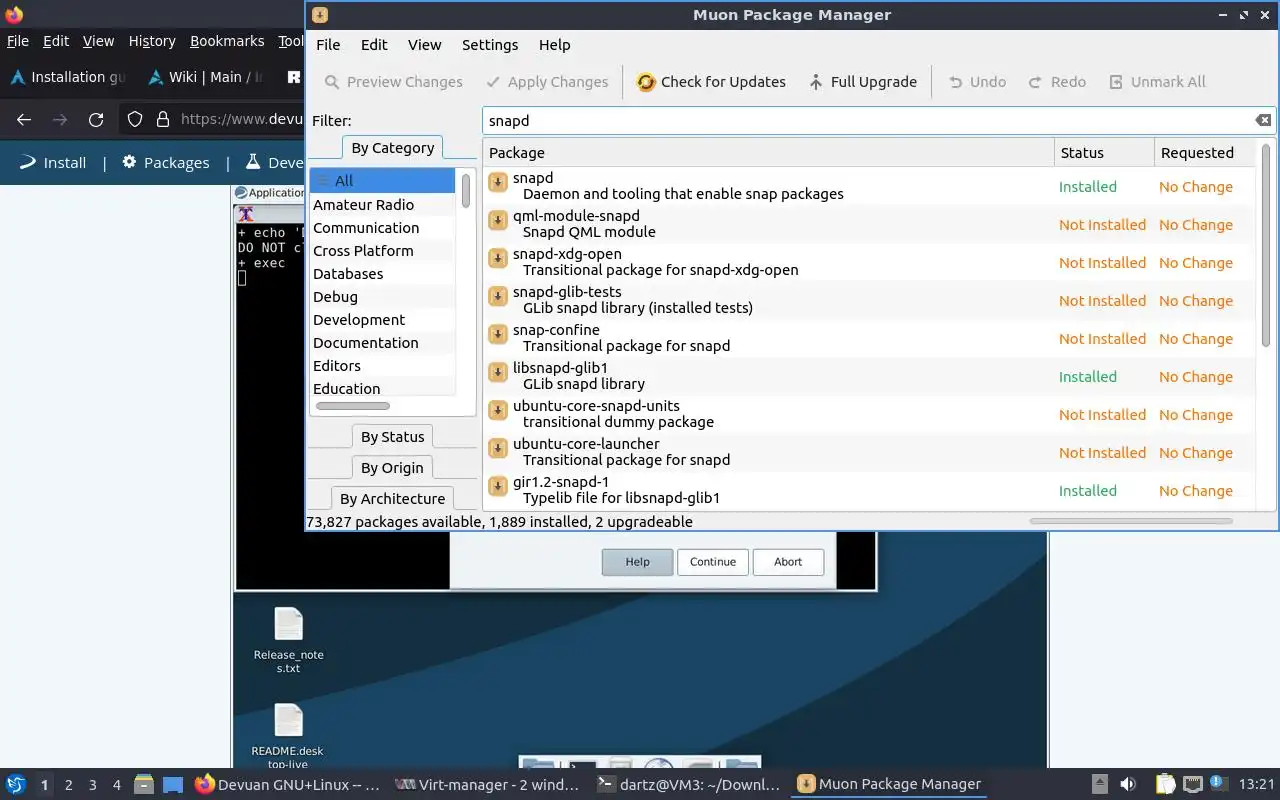The width and height of the screenshot is (1280, 800).
Task: Select the Development category
Action: point(382,320)
